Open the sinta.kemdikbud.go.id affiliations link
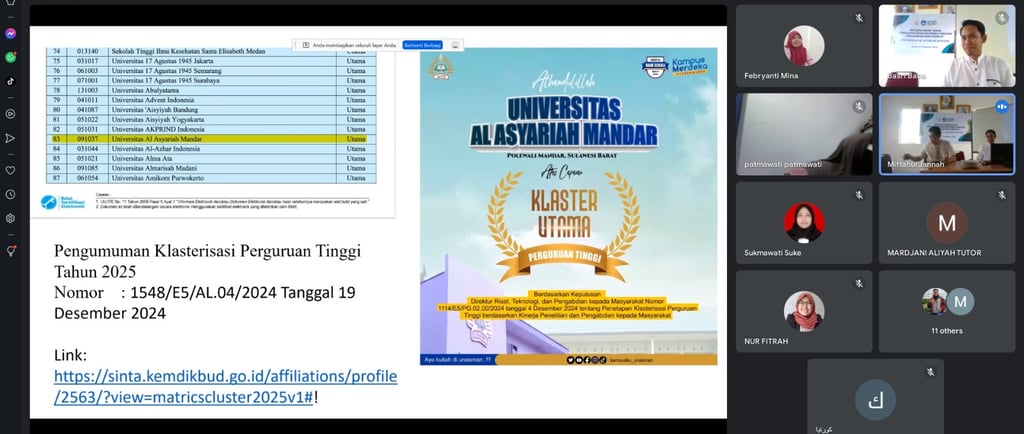 pyautogui.click(x=225, y=386)
